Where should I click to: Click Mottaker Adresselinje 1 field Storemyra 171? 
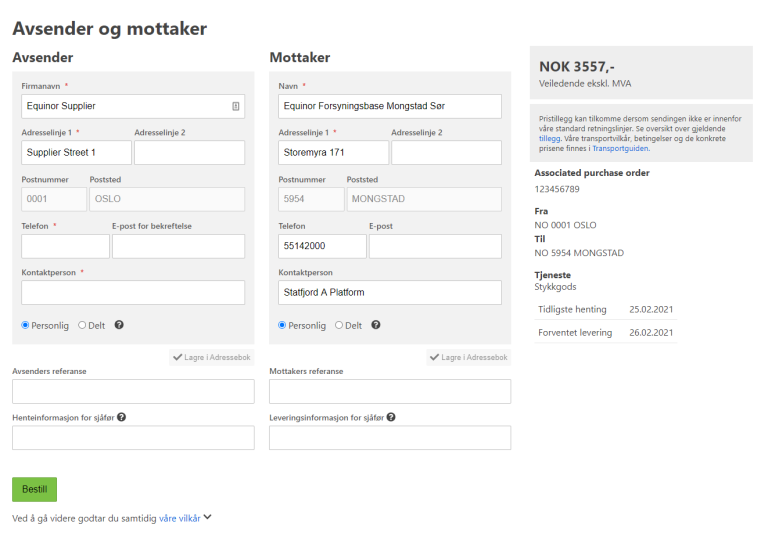(x=334, y=152)
